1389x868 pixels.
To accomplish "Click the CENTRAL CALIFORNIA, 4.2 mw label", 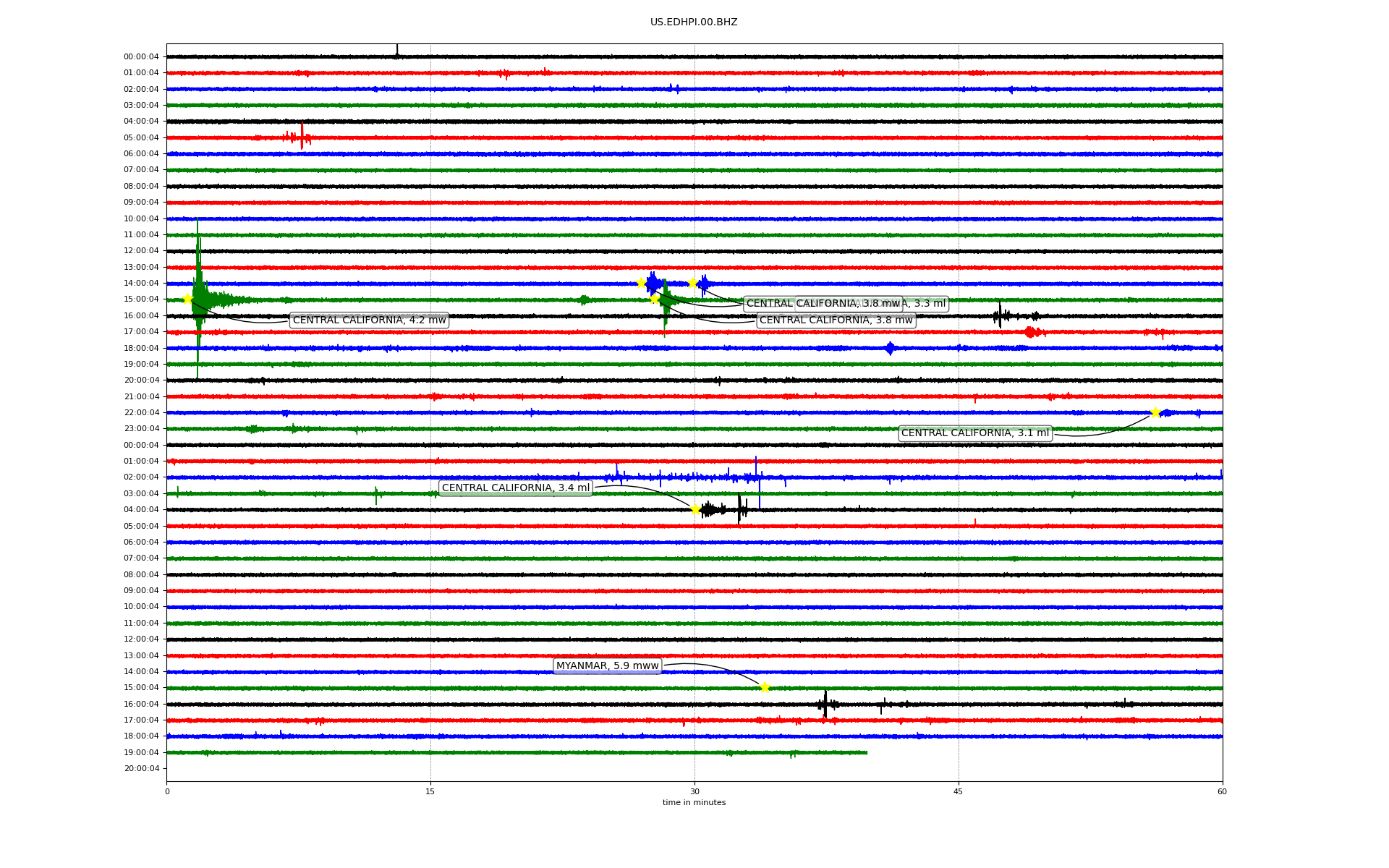I will tap(369, 320).
